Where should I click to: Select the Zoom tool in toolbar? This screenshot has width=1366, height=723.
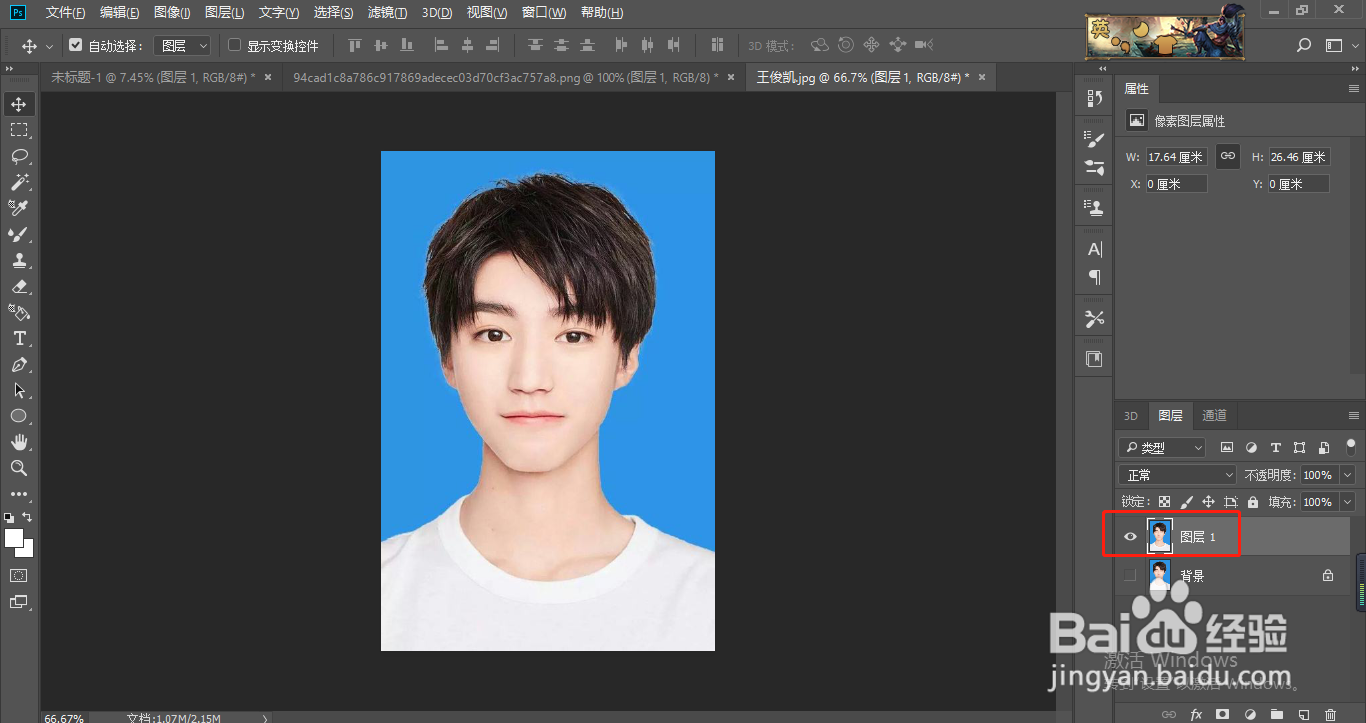coord(19,468)
